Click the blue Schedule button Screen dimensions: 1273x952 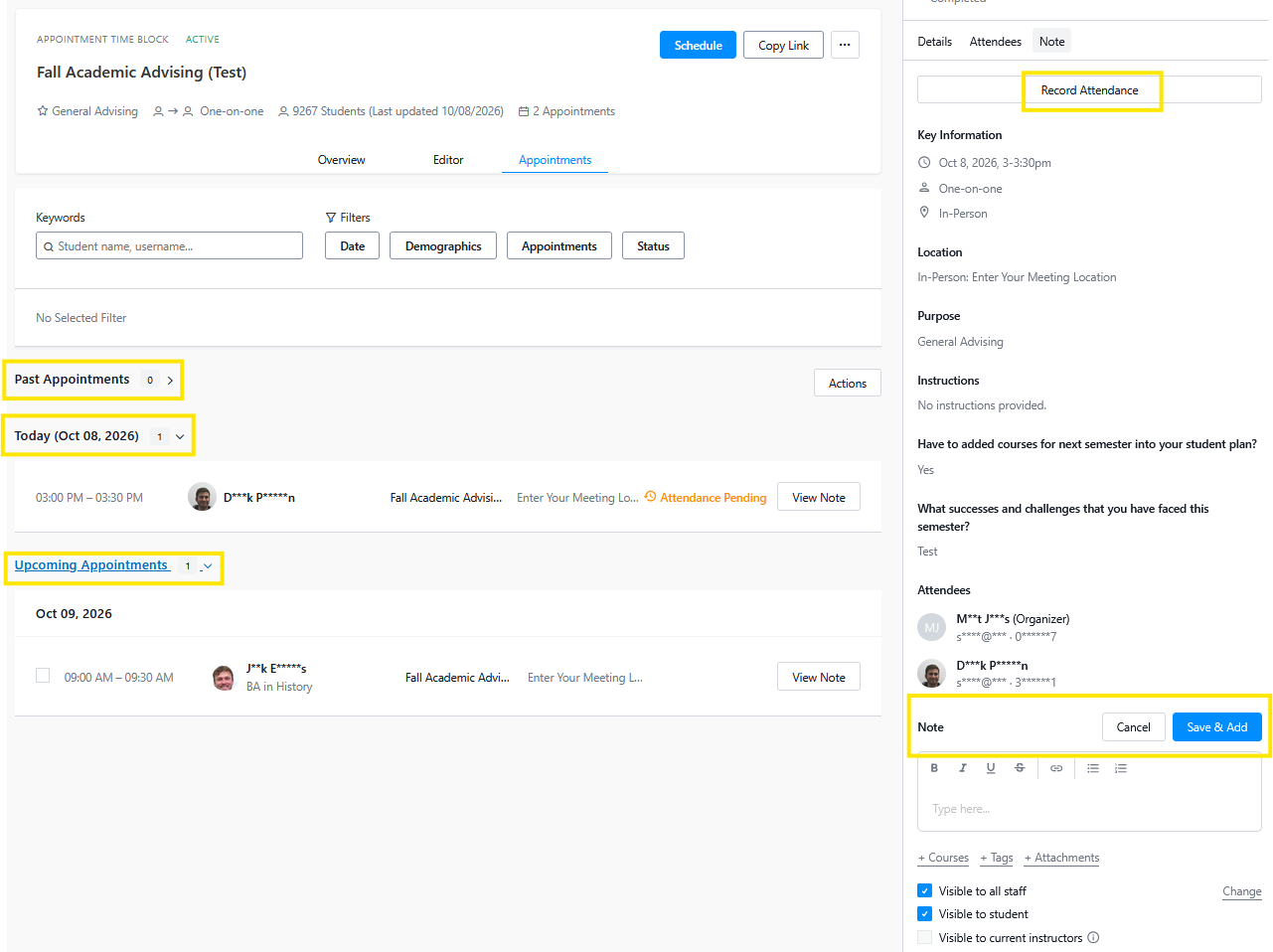[698, 45]
